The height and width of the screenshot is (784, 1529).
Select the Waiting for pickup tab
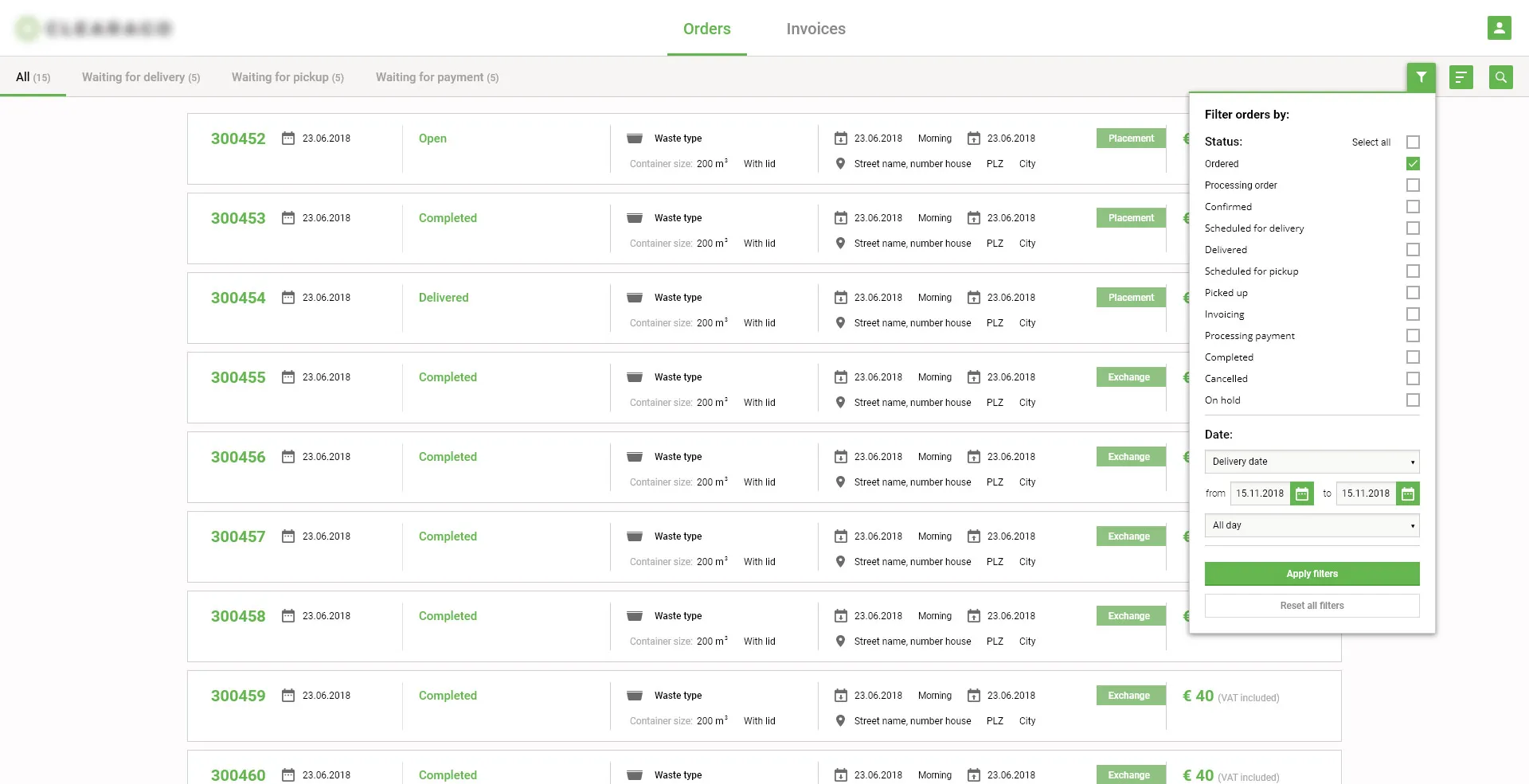(x=287, y=77)
